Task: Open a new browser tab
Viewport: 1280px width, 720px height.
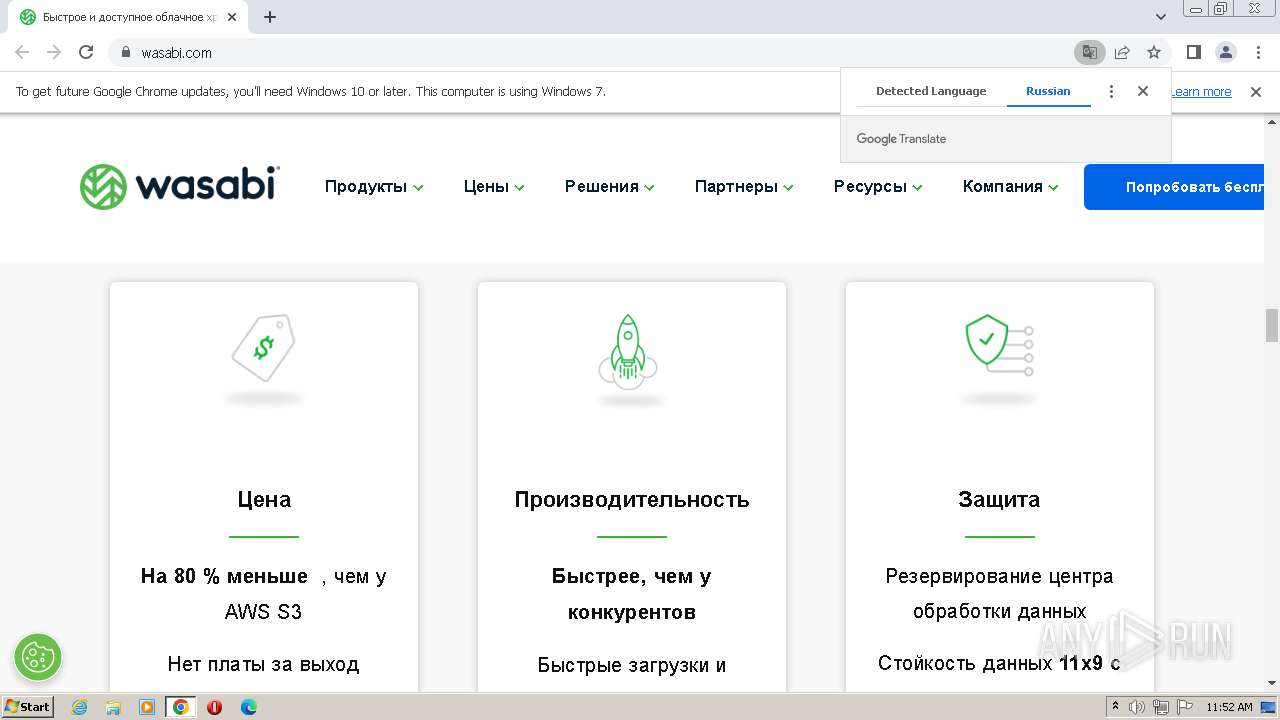Action: coord(270,17)
